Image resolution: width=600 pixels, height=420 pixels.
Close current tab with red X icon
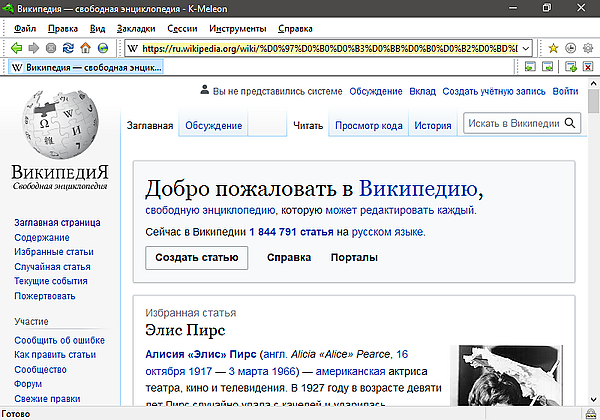[x=588, y=67]
